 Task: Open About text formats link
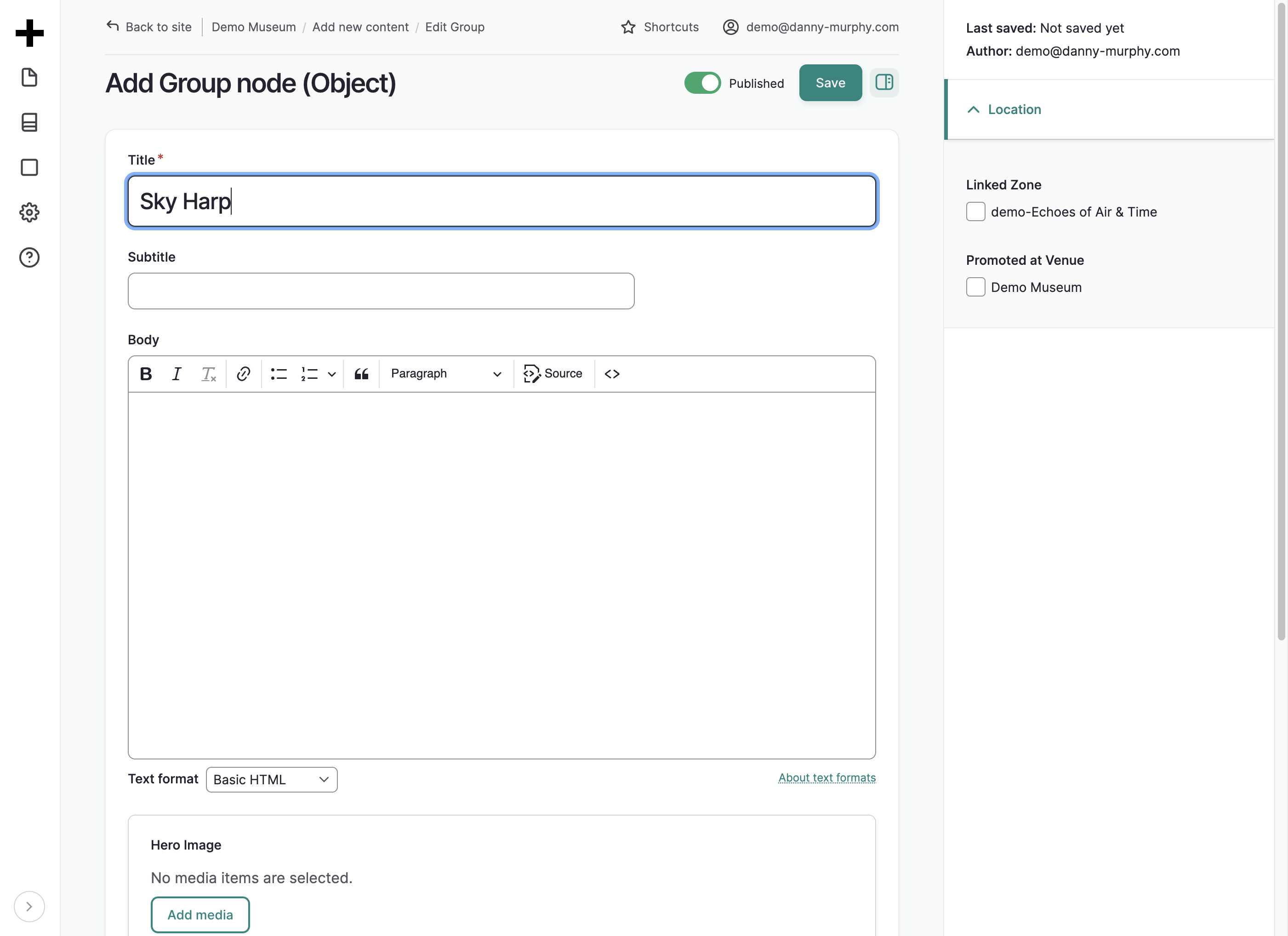(x=827, y=777)
